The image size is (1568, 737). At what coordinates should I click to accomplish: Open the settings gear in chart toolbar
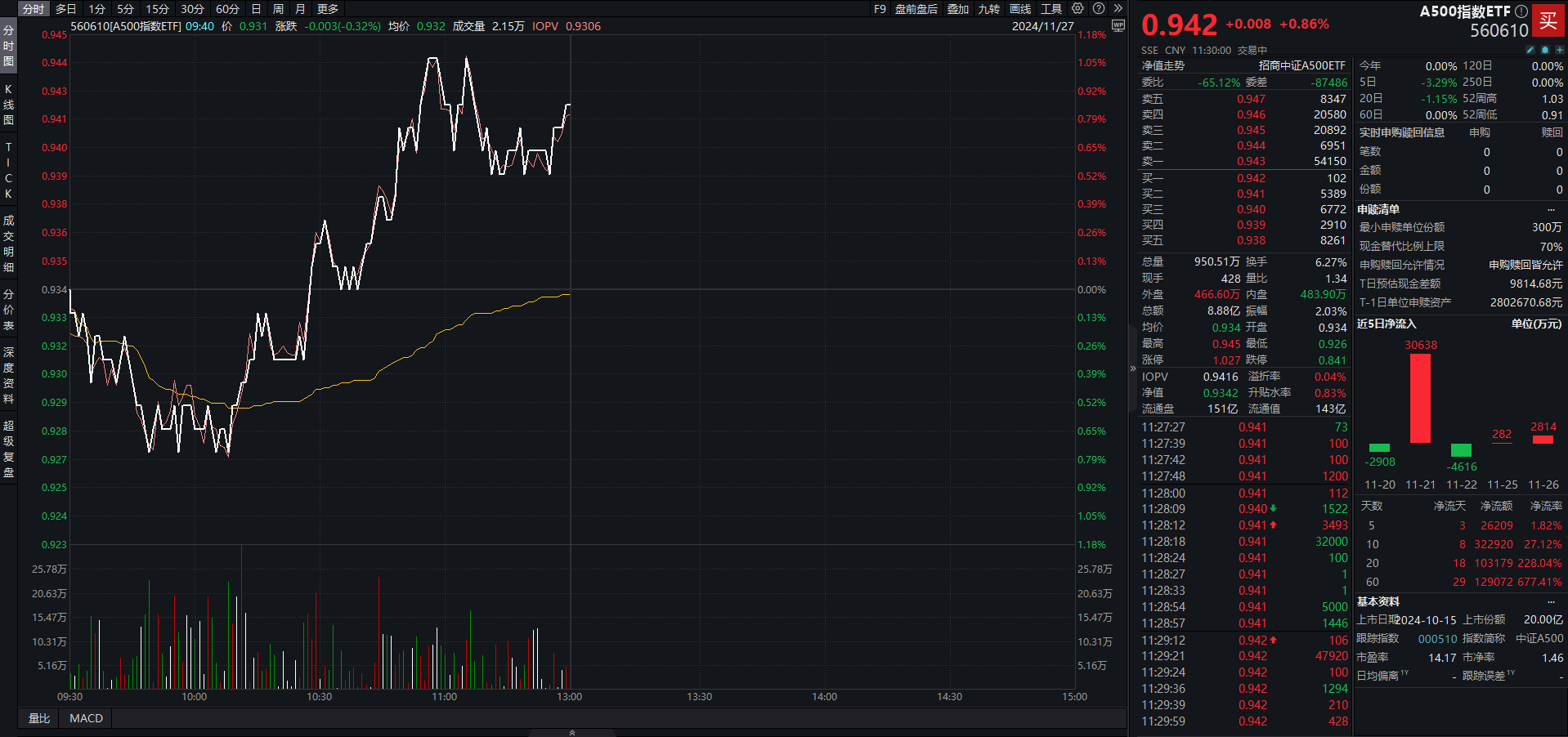click(x=1077, y=8)
